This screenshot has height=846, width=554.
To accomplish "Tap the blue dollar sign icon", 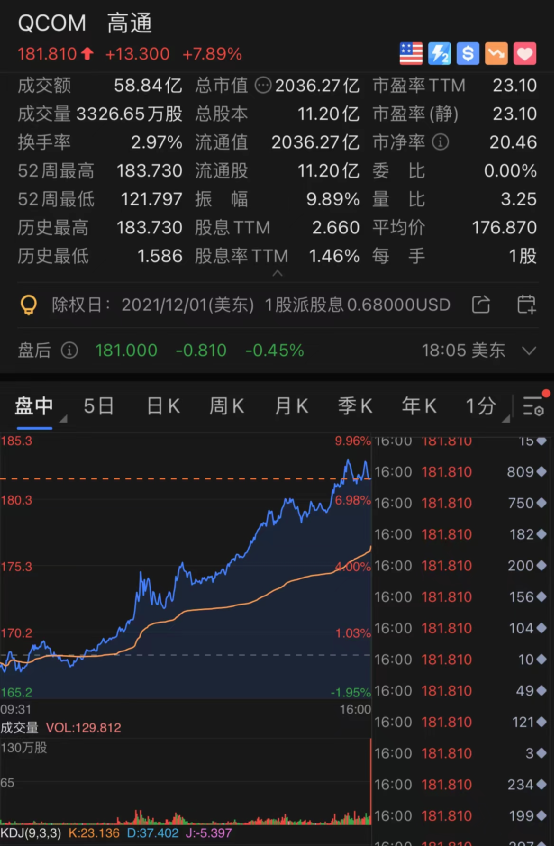I will tap(468, 54).
